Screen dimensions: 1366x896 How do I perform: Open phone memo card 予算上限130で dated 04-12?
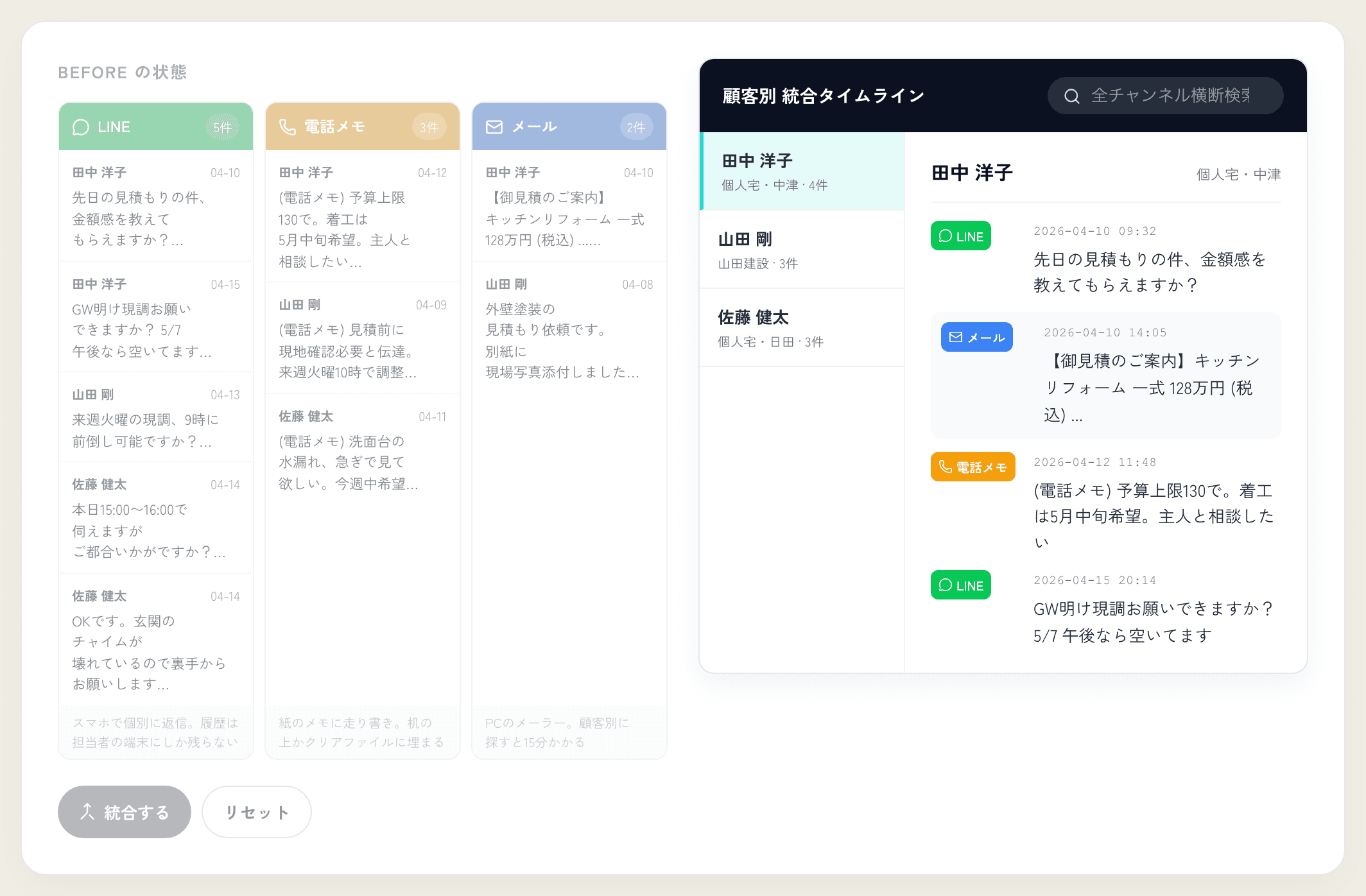coord(363,216)
